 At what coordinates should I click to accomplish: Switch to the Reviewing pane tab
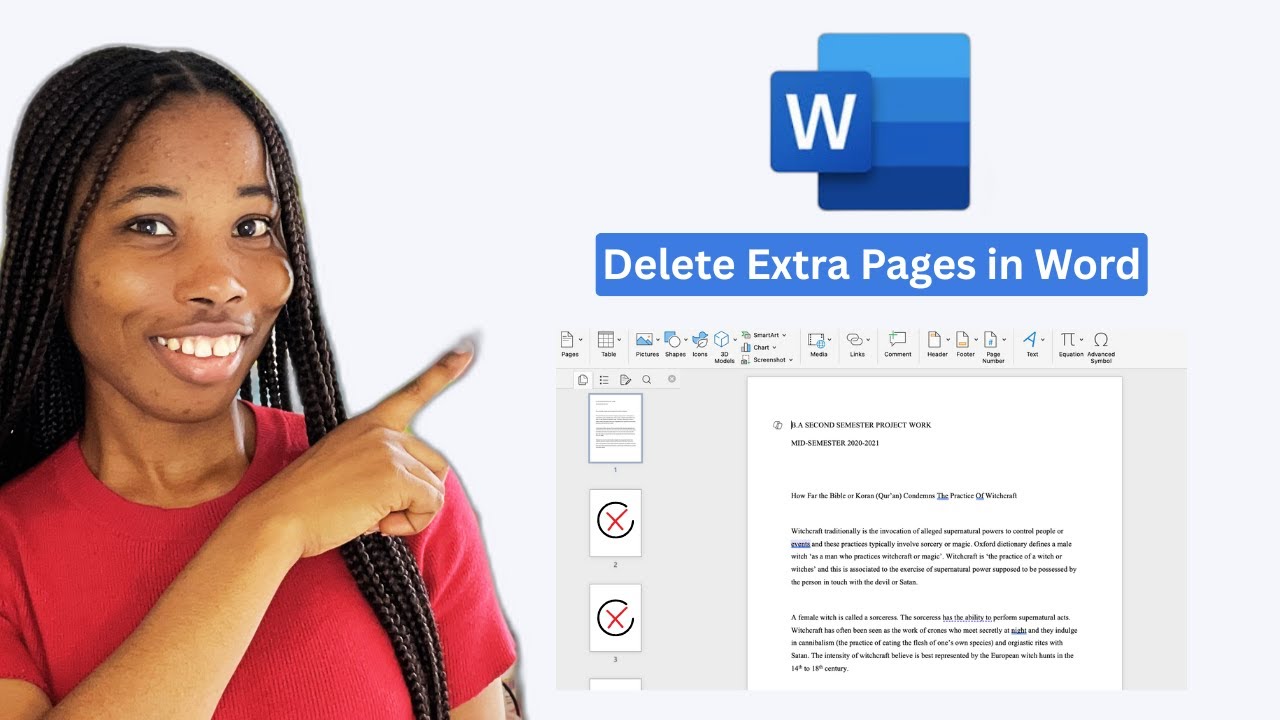pos(625,380)
